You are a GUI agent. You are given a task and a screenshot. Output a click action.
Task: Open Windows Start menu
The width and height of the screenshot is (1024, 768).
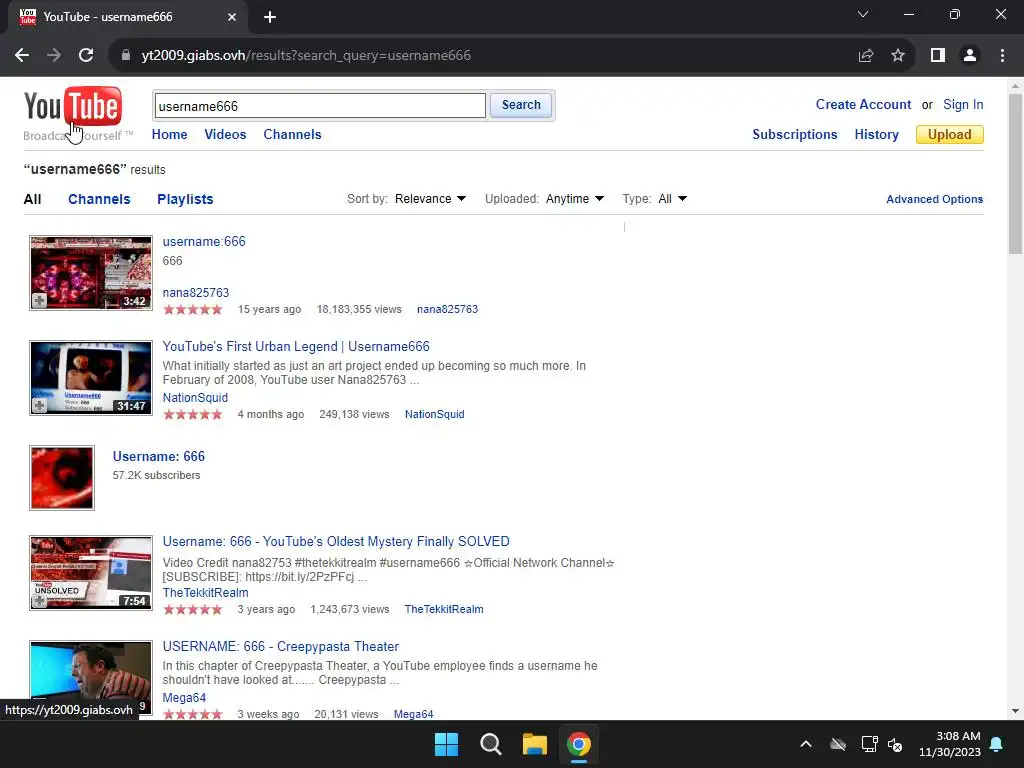pos(447,744)
